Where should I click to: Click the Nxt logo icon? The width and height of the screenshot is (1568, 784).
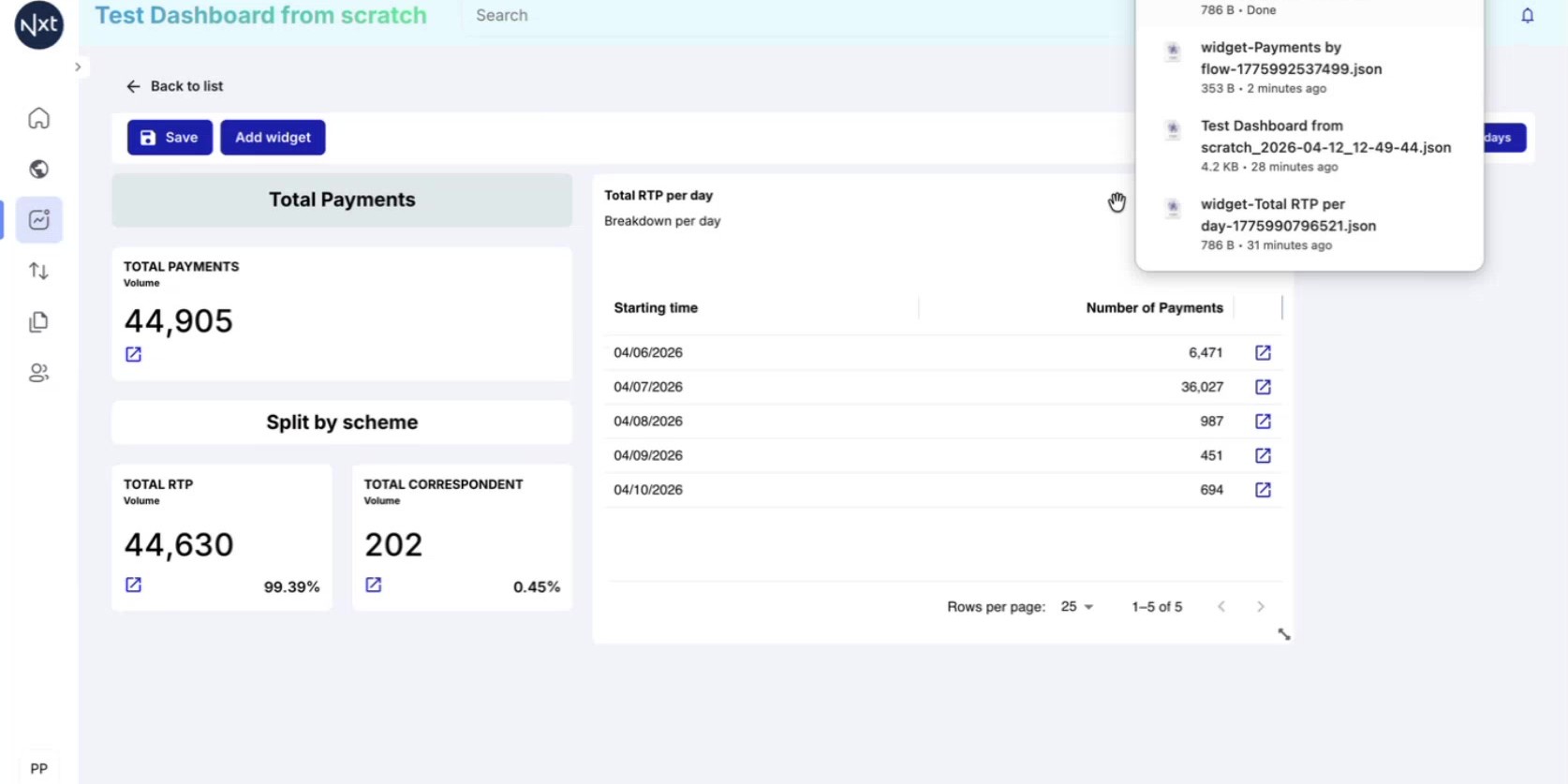click(39, 23)
